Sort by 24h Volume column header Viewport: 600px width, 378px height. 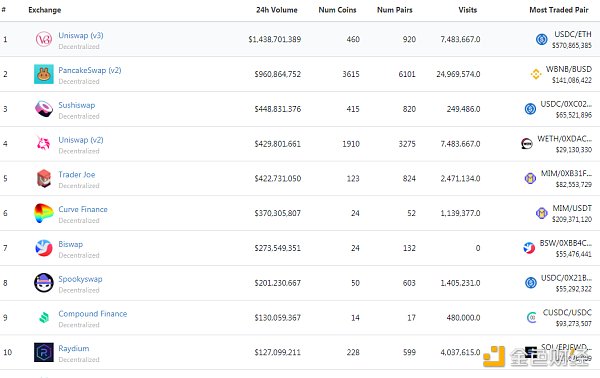[277, 10]
